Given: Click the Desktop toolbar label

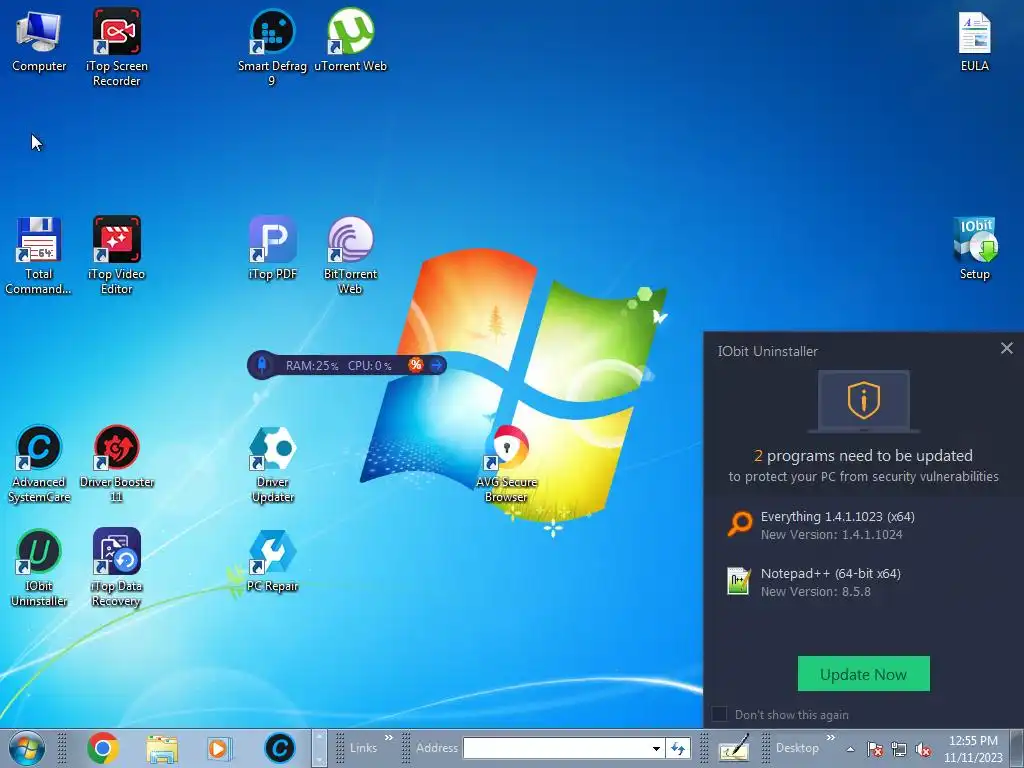Looking at the screenshot, I should (x=797, y=748).
